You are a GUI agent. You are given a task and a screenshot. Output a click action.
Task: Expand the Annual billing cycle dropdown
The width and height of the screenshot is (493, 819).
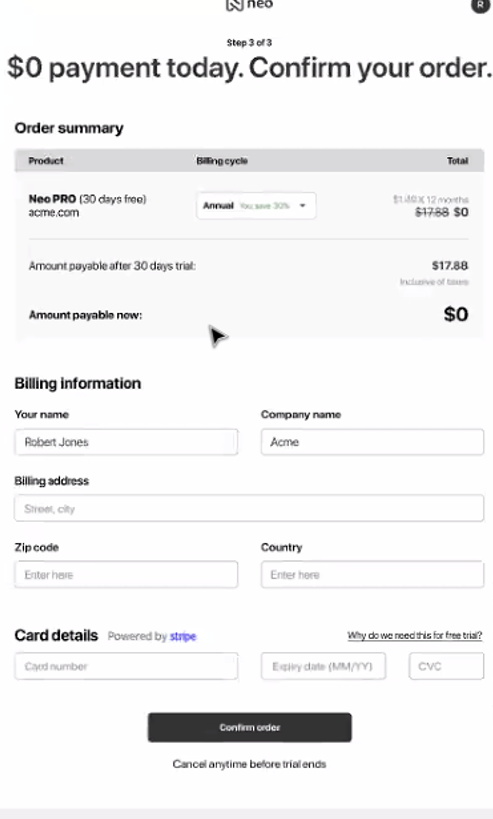tap(256, 206)
